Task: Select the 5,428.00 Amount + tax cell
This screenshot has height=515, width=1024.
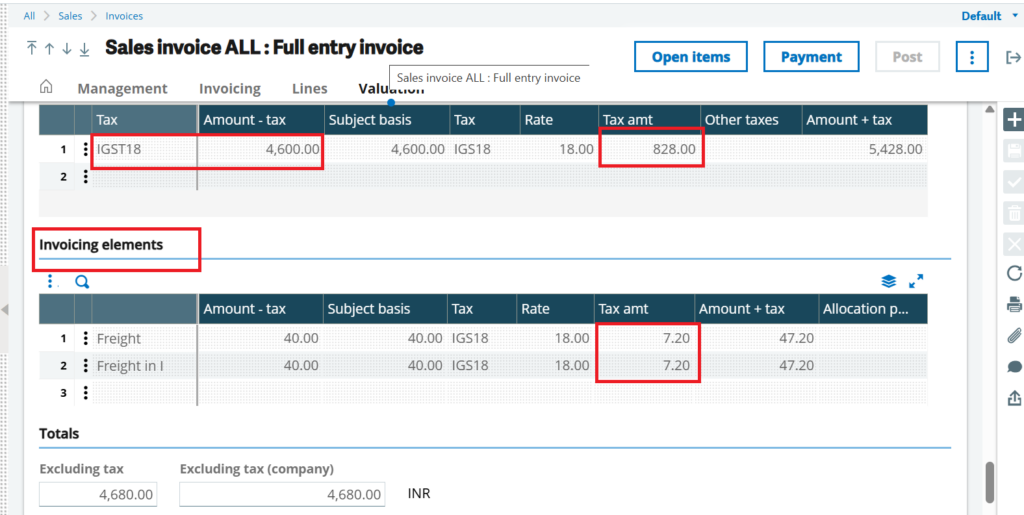Action: [x=864, y=149]
